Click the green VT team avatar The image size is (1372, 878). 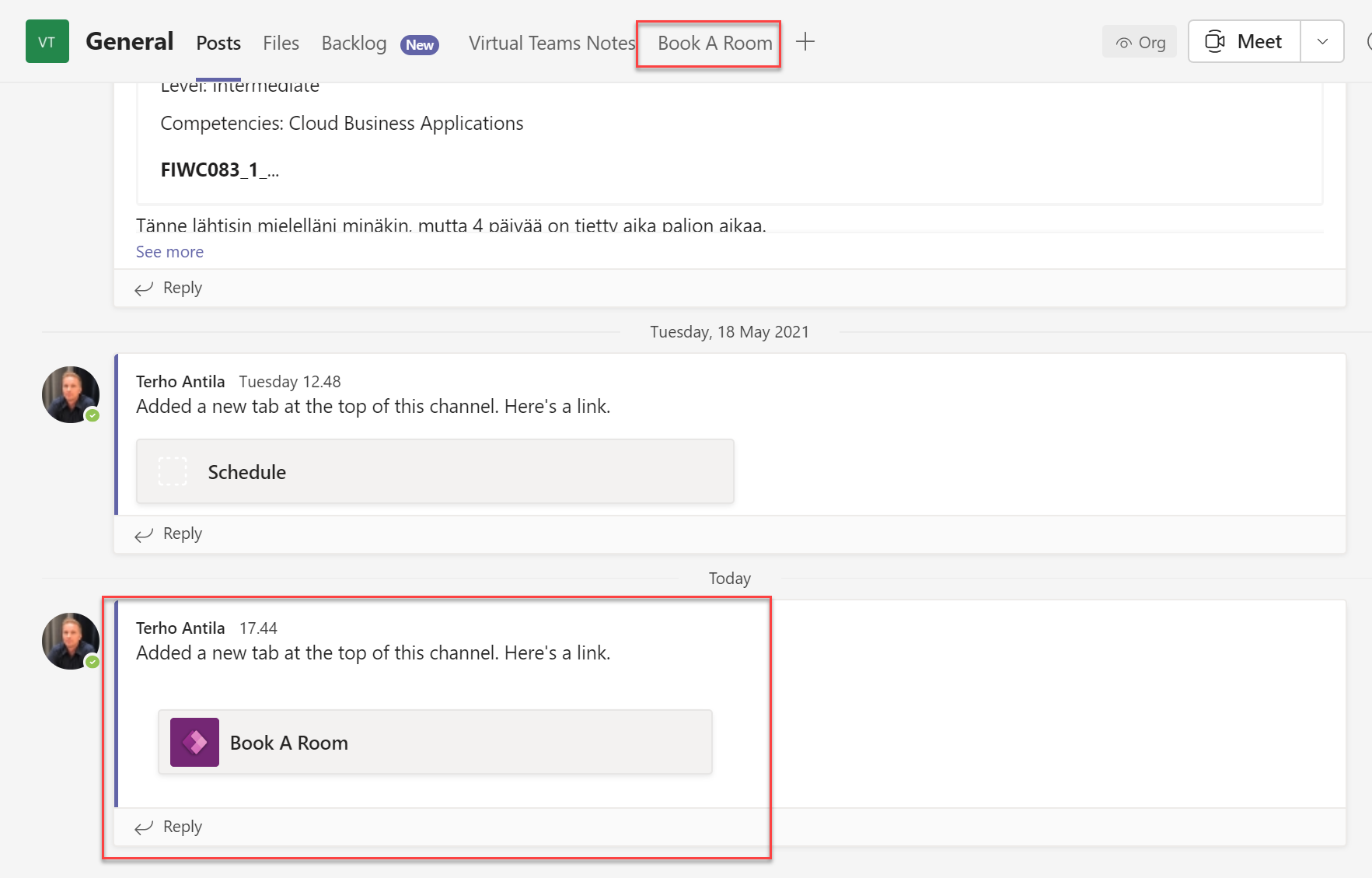47,42
